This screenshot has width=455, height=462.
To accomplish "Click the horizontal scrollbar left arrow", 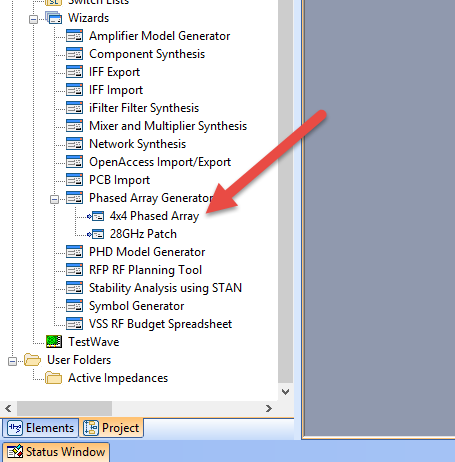I will click(x=8, y=408).
